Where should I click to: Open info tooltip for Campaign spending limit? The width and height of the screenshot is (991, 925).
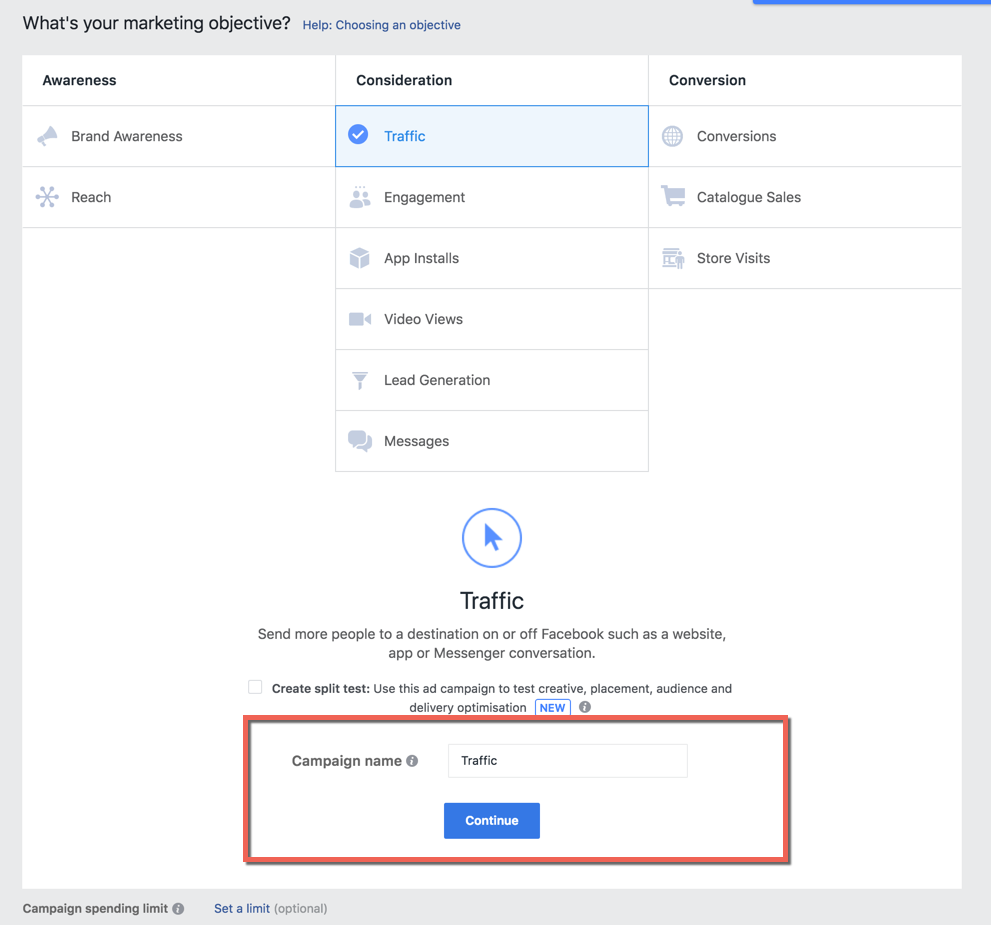click(178, 909)
